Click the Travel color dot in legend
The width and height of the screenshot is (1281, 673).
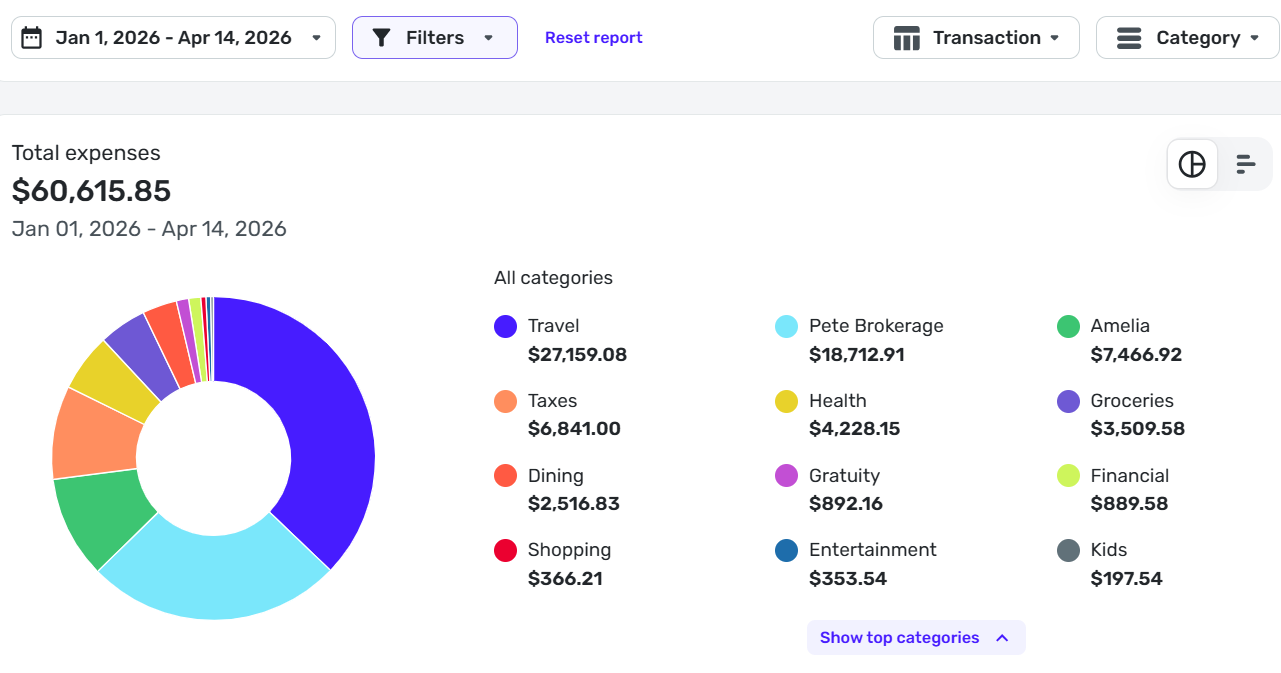506,326
